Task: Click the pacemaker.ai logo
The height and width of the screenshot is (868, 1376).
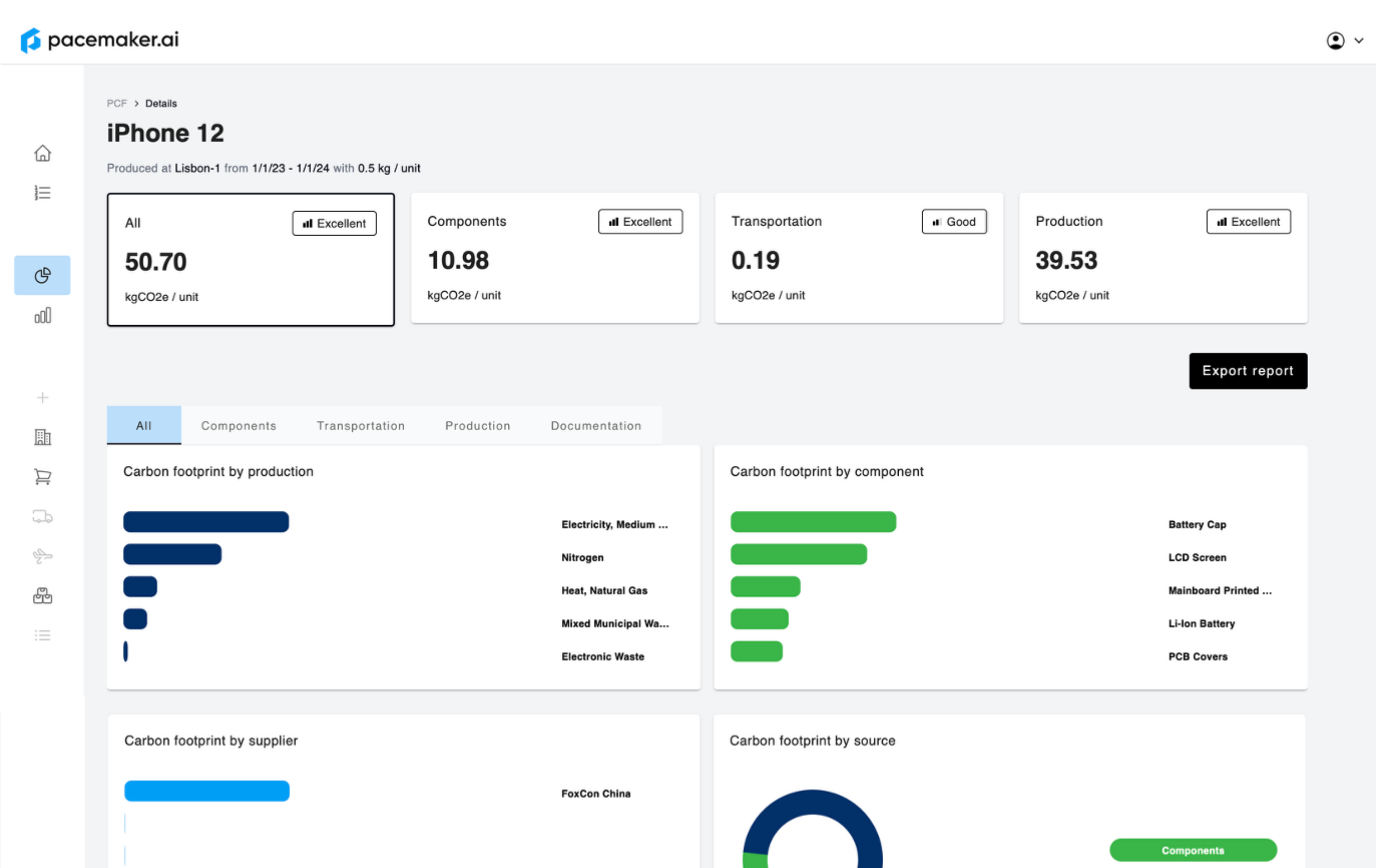Action: click(x=100, y=40)
